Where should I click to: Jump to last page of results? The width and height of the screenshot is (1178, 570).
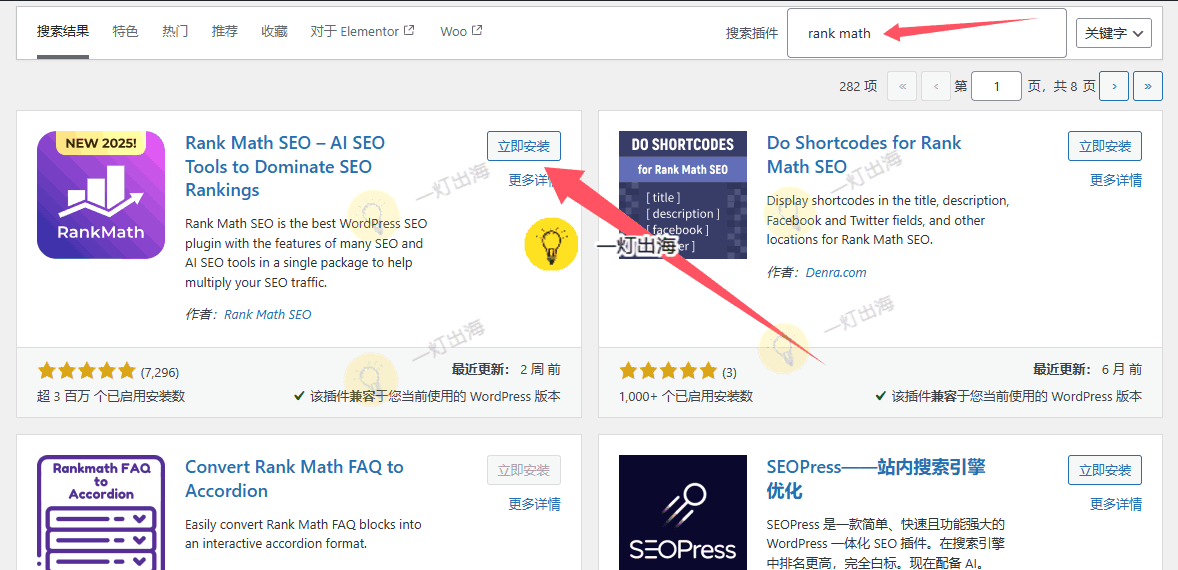tap(1147, 86)
